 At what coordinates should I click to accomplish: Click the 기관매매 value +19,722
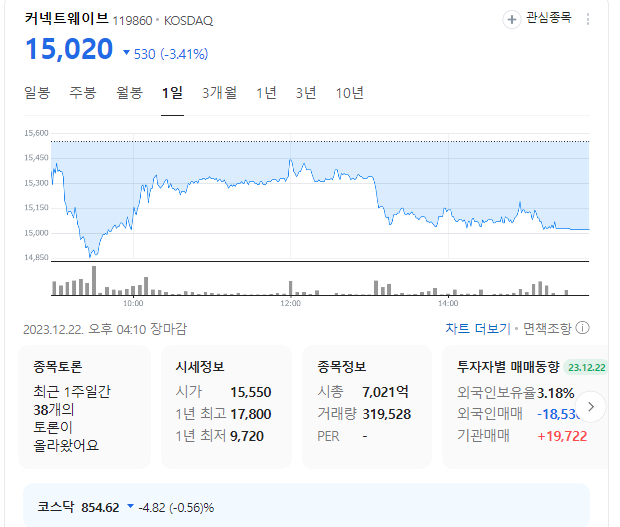tap(562, 436)
